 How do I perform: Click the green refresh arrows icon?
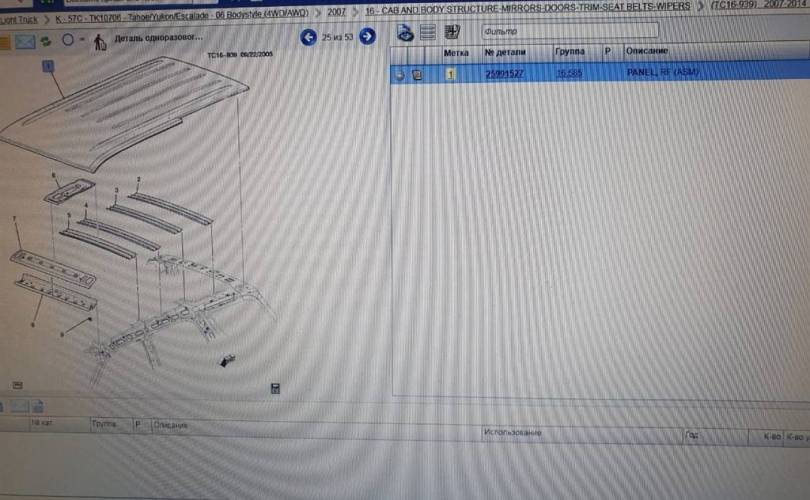pyautogui.click(x=47, y=42)
